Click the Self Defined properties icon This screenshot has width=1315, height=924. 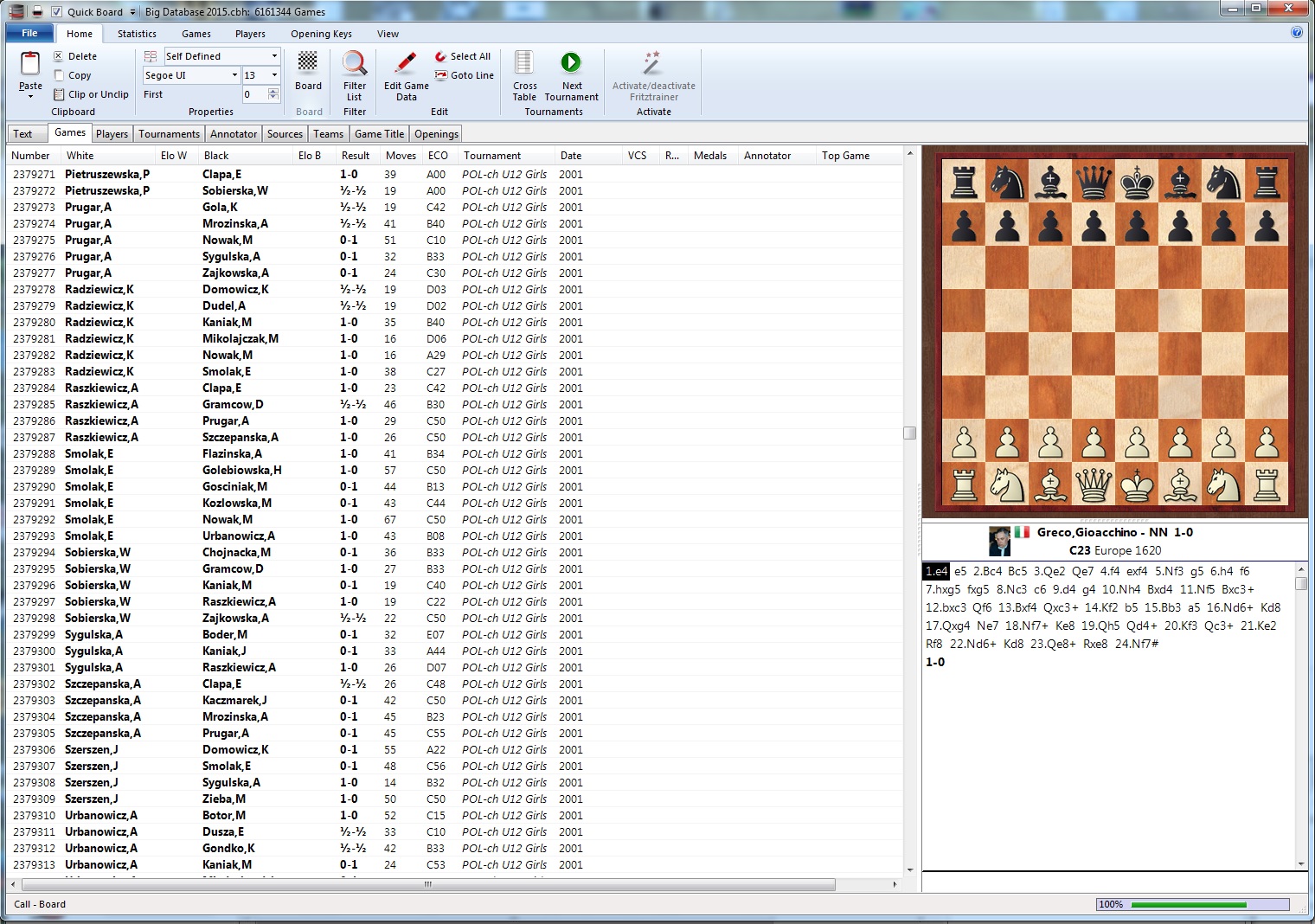151,56
